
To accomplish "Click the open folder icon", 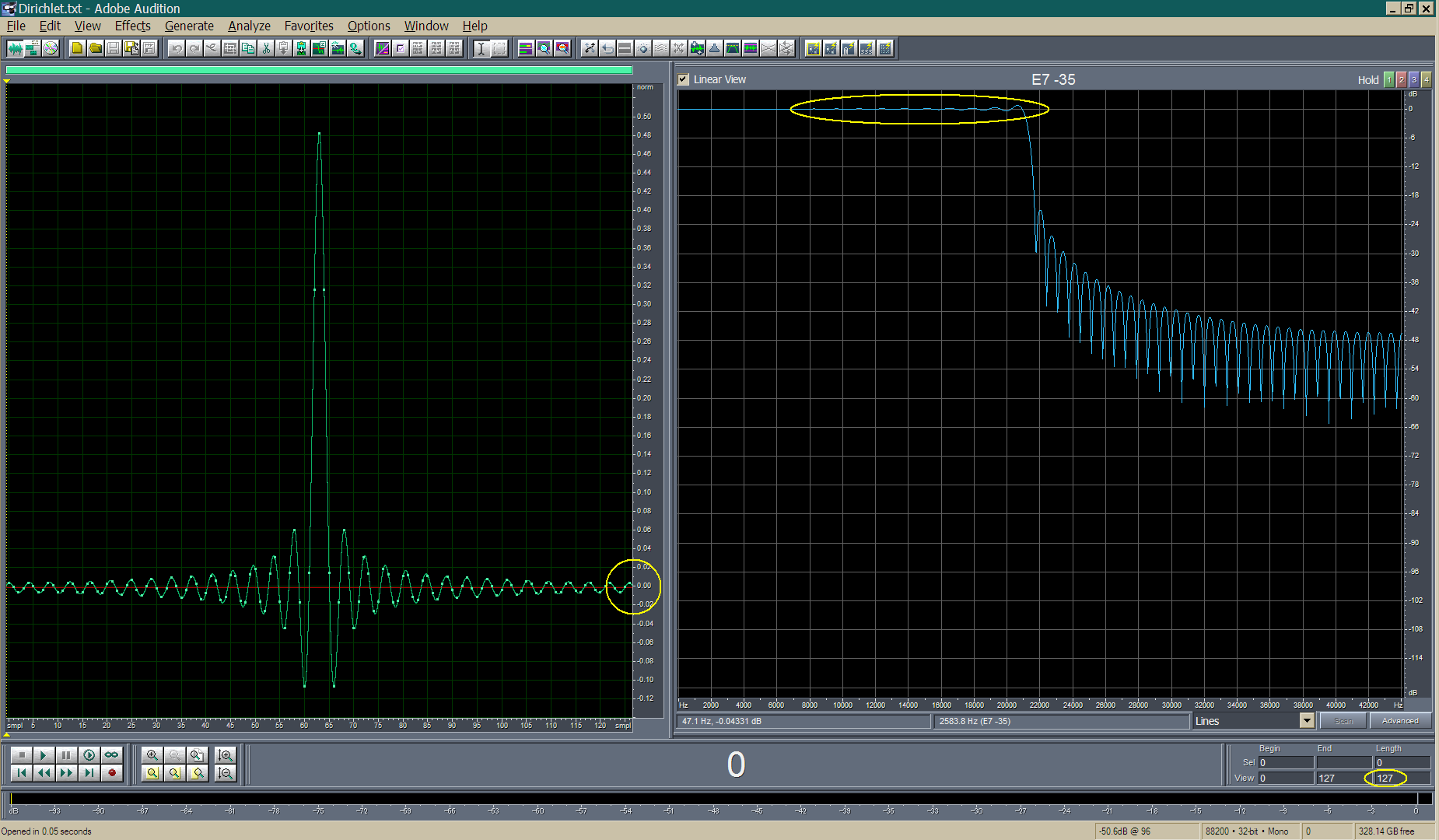I will [95, 48].
